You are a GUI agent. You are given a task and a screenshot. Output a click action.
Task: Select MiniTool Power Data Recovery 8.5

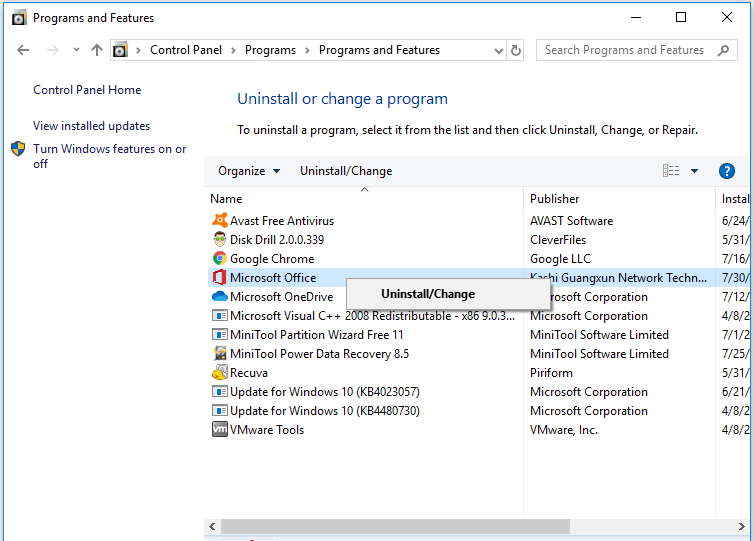319,354
